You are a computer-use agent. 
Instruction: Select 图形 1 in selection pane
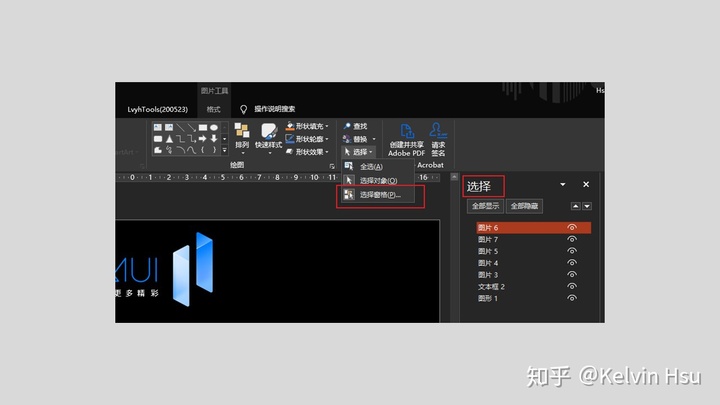tap(488, 298)
